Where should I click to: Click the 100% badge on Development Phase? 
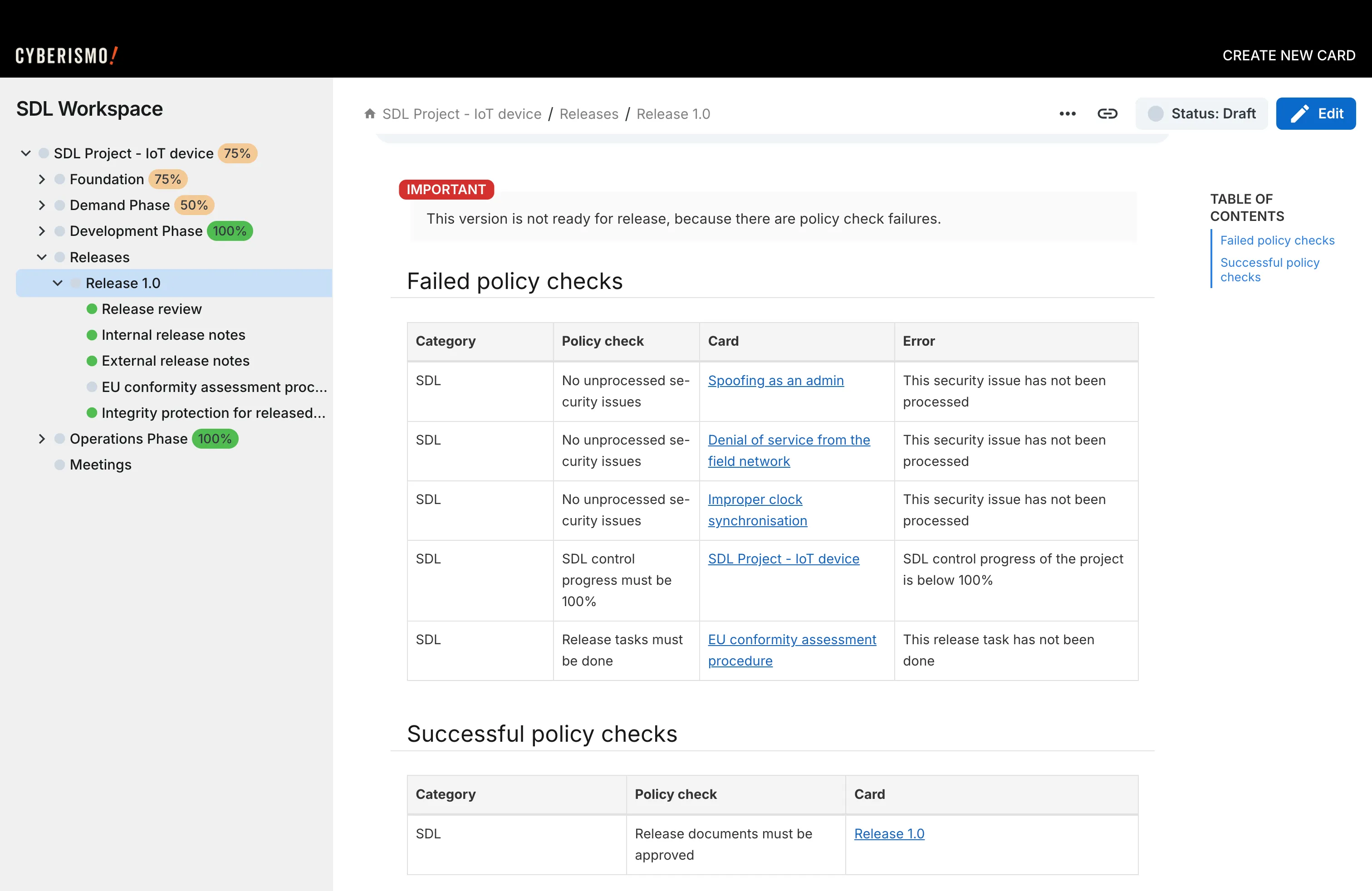230,231
